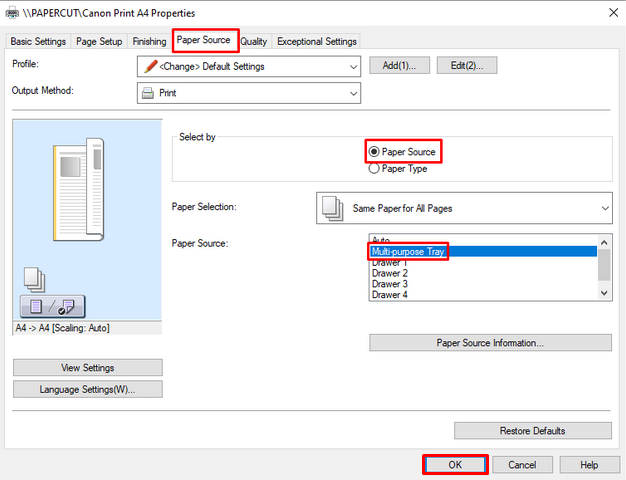Click the paper source list scrollbar thumb
Viewport: 626px width, 480px height.
604,265
